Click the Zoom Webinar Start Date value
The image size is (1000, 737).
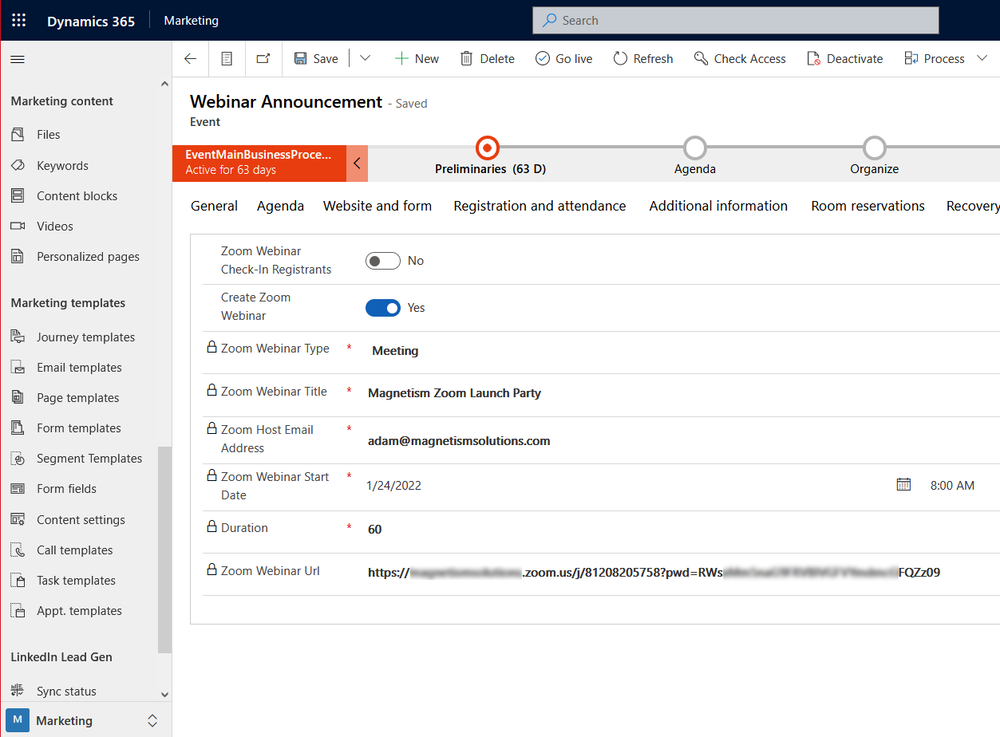[394, 486]
